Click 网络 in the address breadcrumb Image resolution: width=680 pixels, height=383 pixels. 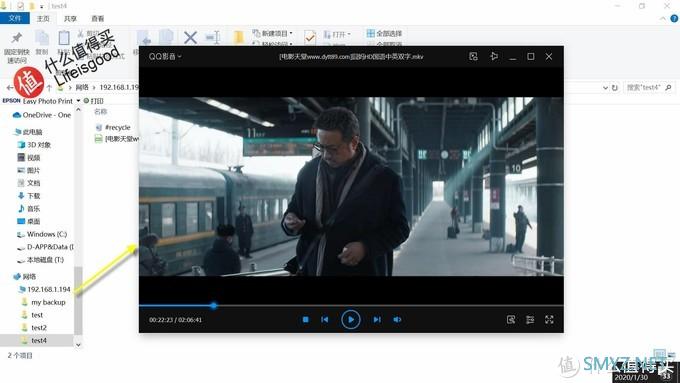click(x=82, y=87)
